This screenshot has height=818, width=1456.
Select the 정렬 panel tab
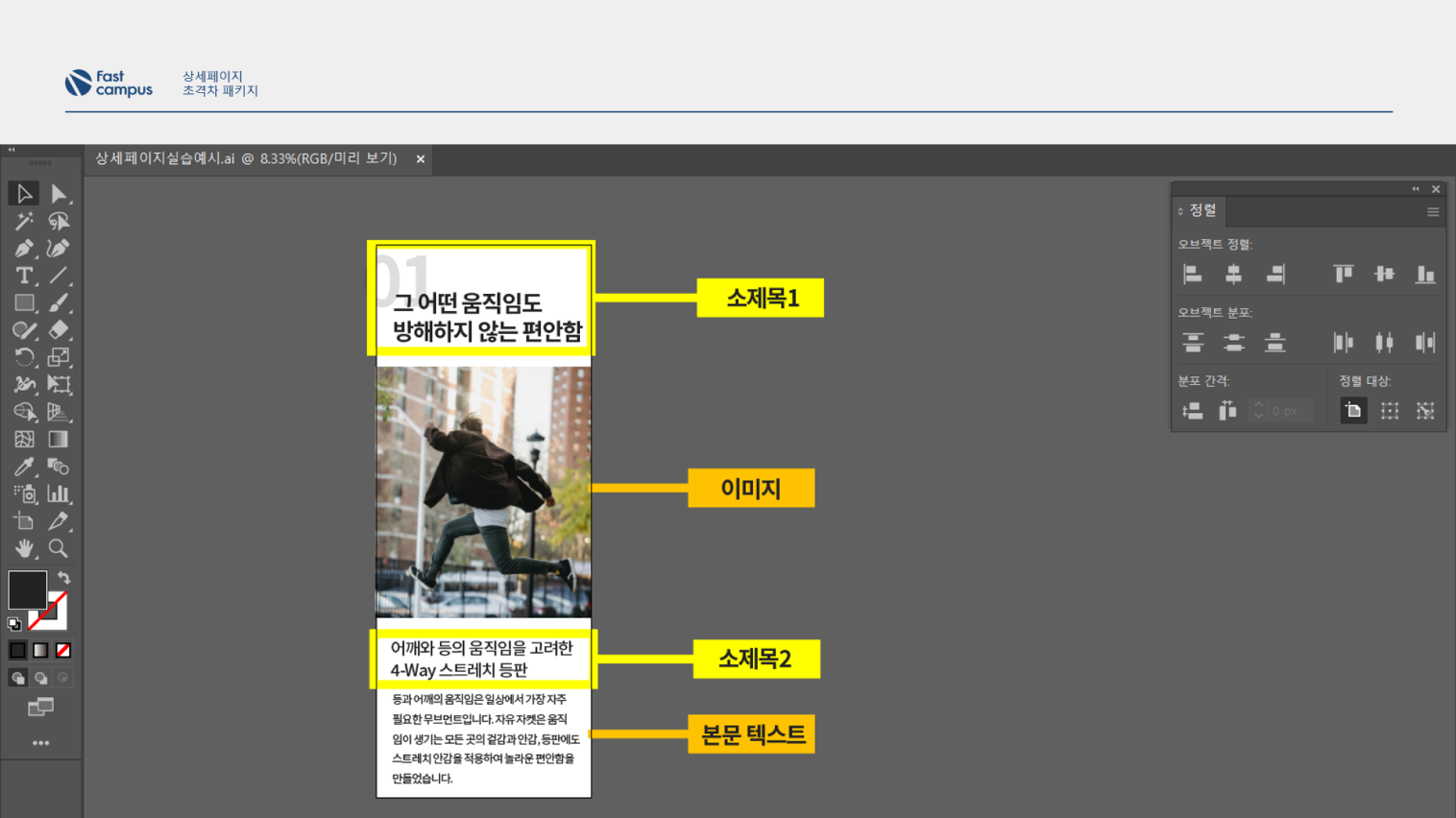1202,210
